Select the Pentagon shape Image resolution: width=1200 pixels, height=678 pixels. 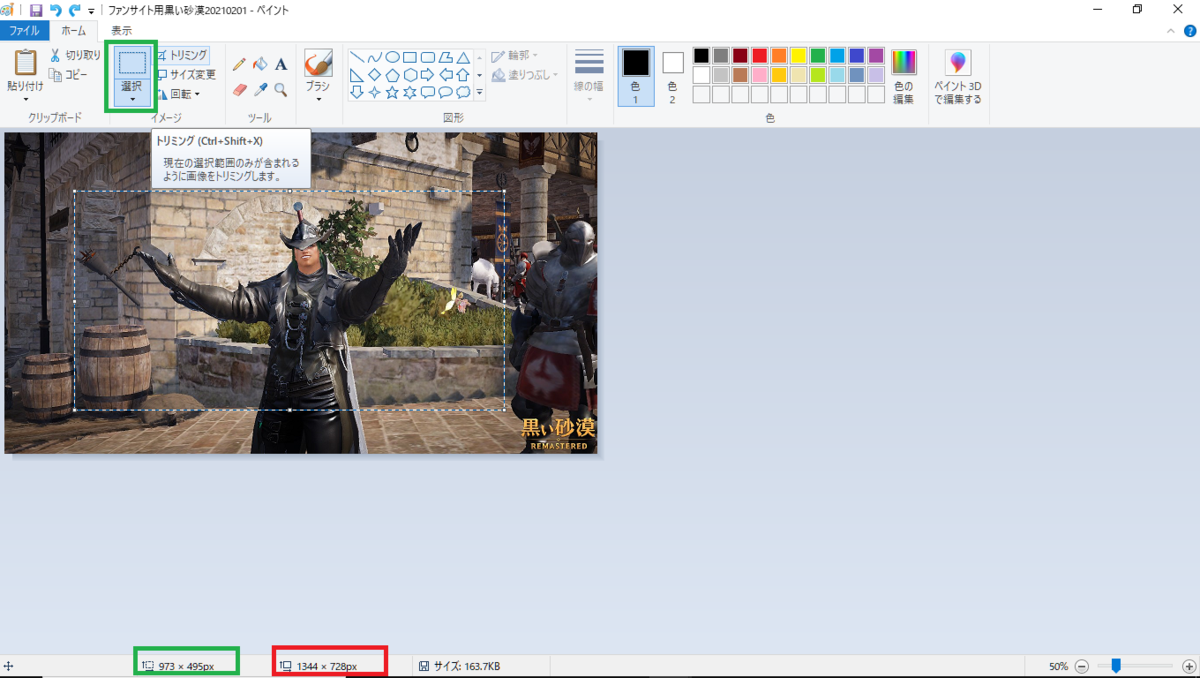[x=392, y=75]
